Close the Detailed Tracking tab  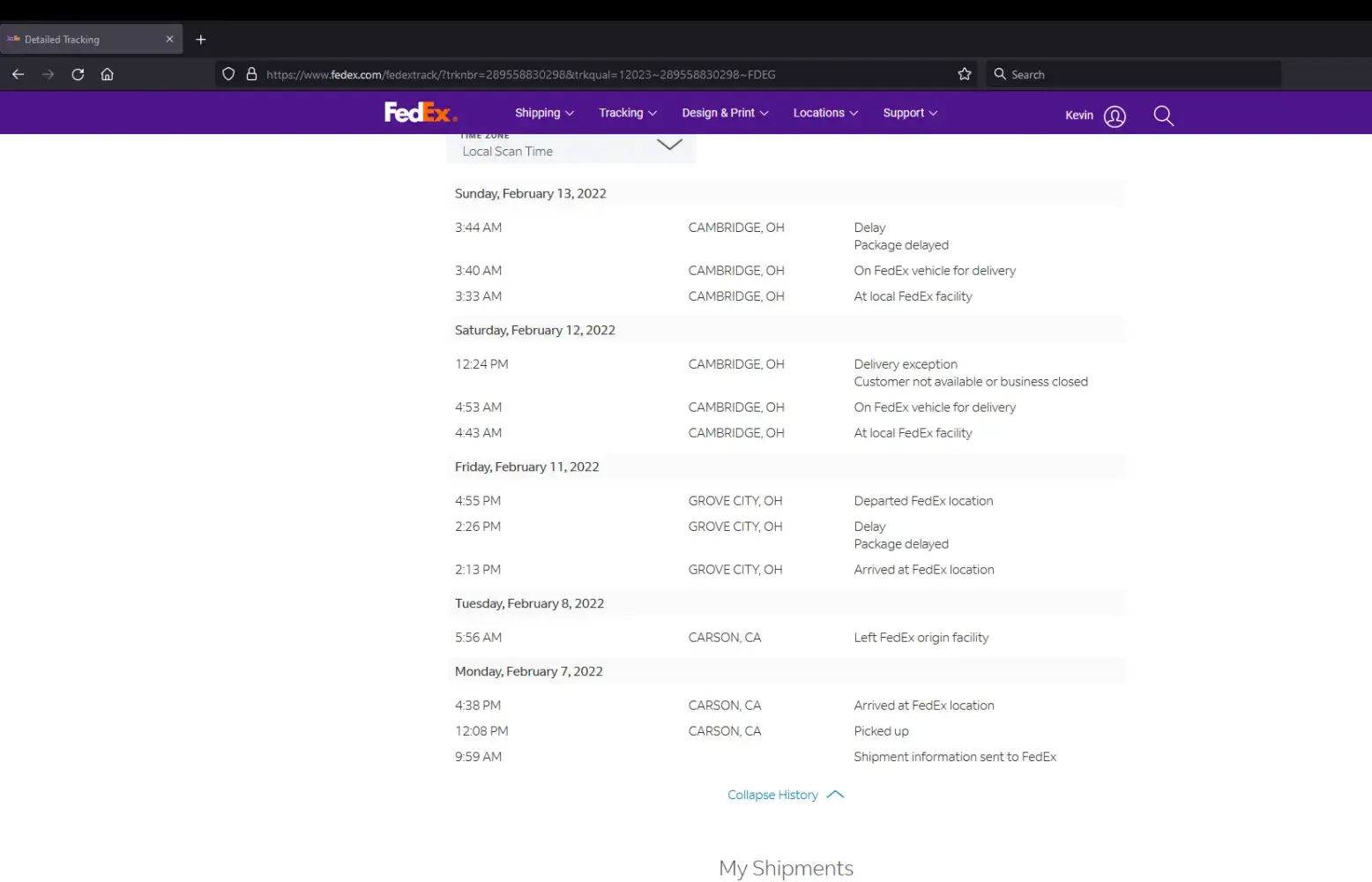pyautogui.click(x=169, y=40)
